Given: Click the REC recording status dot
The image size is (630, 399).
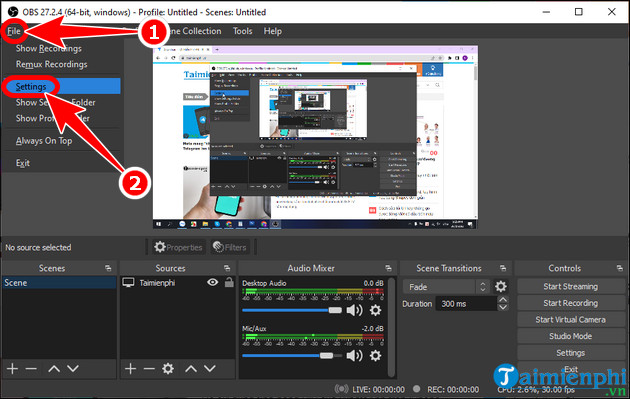Looking at the screenshot, I should (x=417, y=389).
